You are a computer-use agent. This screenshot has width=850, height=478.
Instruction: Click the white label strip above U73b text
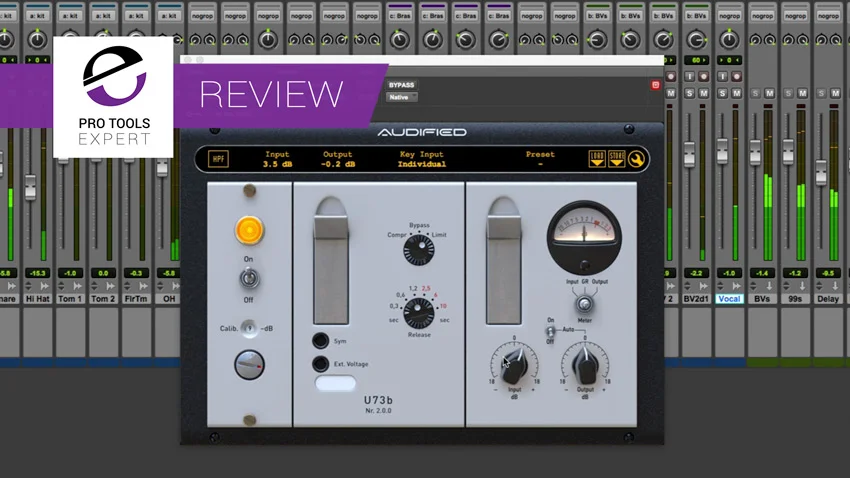click(336, 383)
